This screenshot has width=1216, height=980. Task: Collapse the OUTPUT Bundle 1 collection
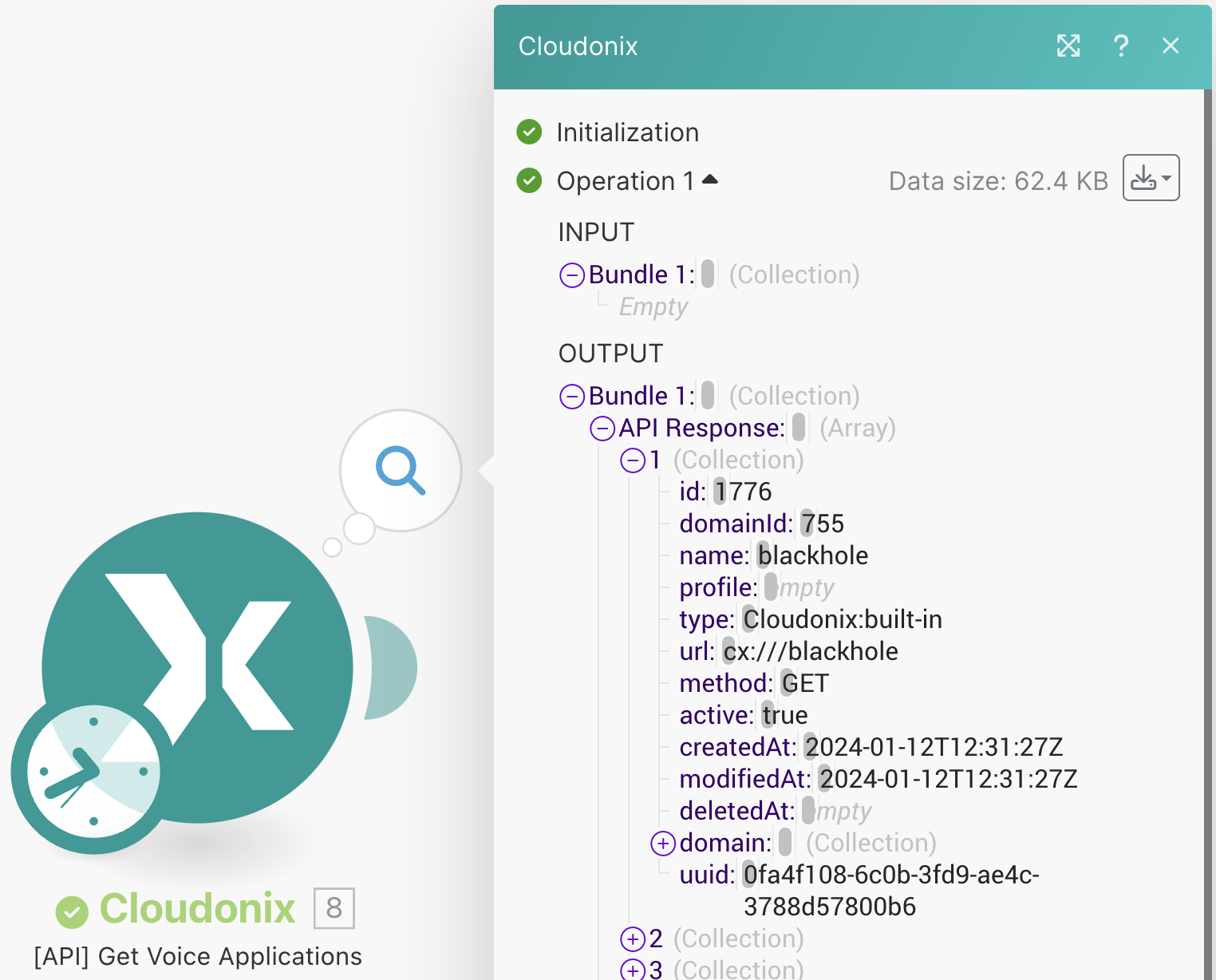(x=572, y=397)
